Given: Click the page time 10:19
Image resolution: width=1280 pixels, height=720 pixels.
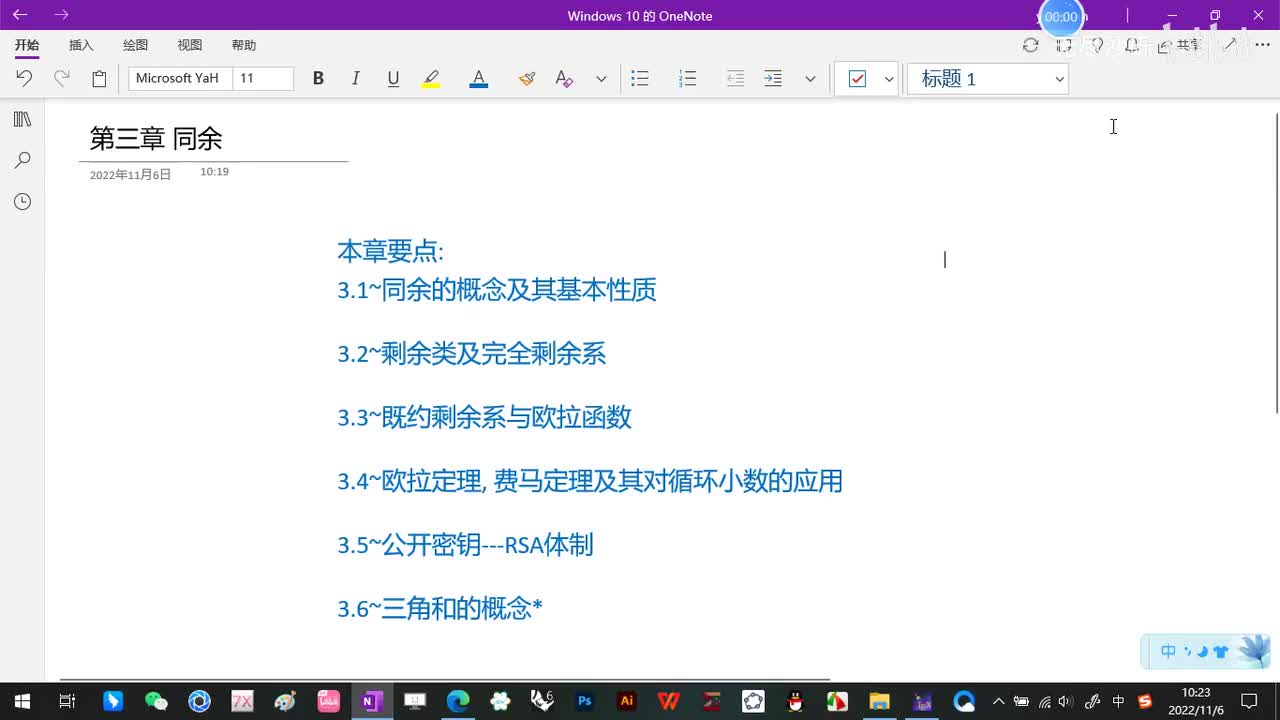Looking at the screenshot, I should [x=214, y=172].
